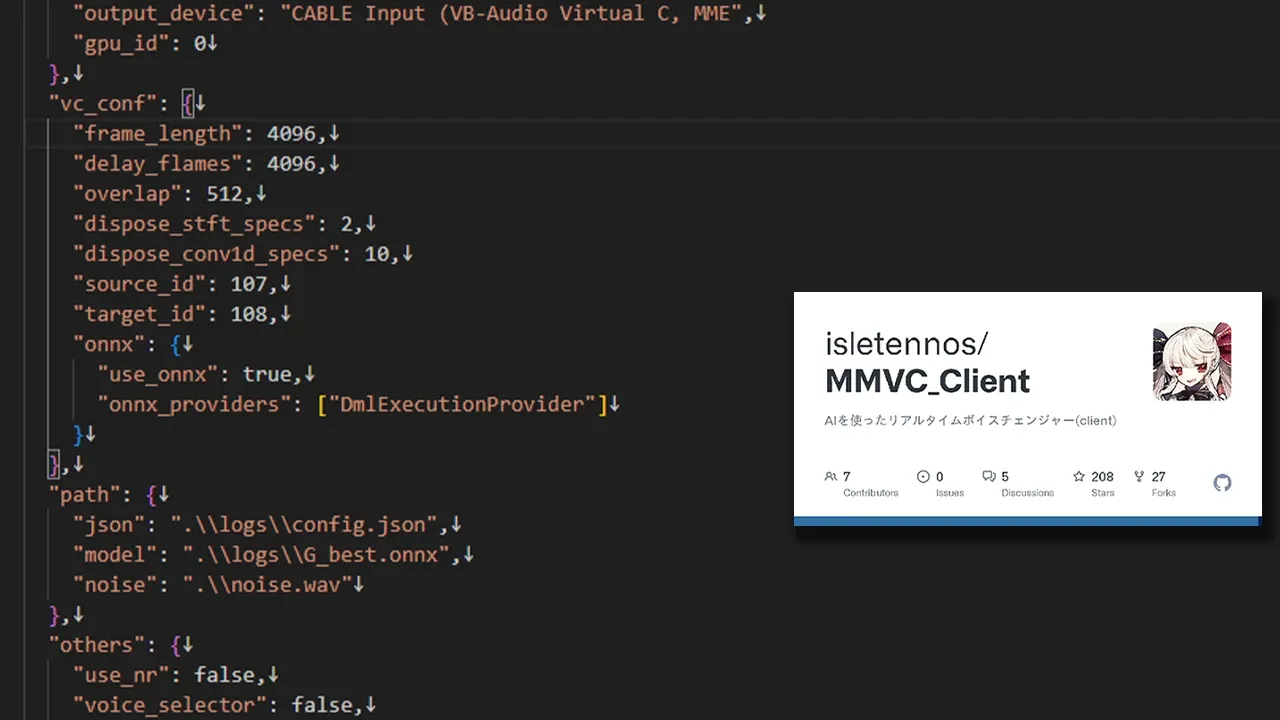The height and width of the screenshot is (720, 1280).
Task: Click the DmlExecutionProvider string
Action: (x=461, y=404)
